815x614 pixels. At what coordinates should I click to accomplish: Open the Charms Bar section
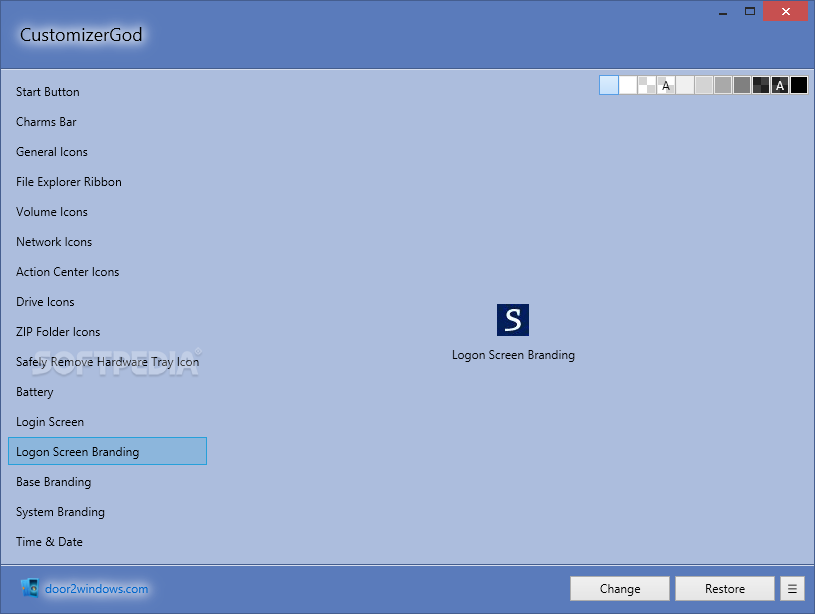[108, 122]
